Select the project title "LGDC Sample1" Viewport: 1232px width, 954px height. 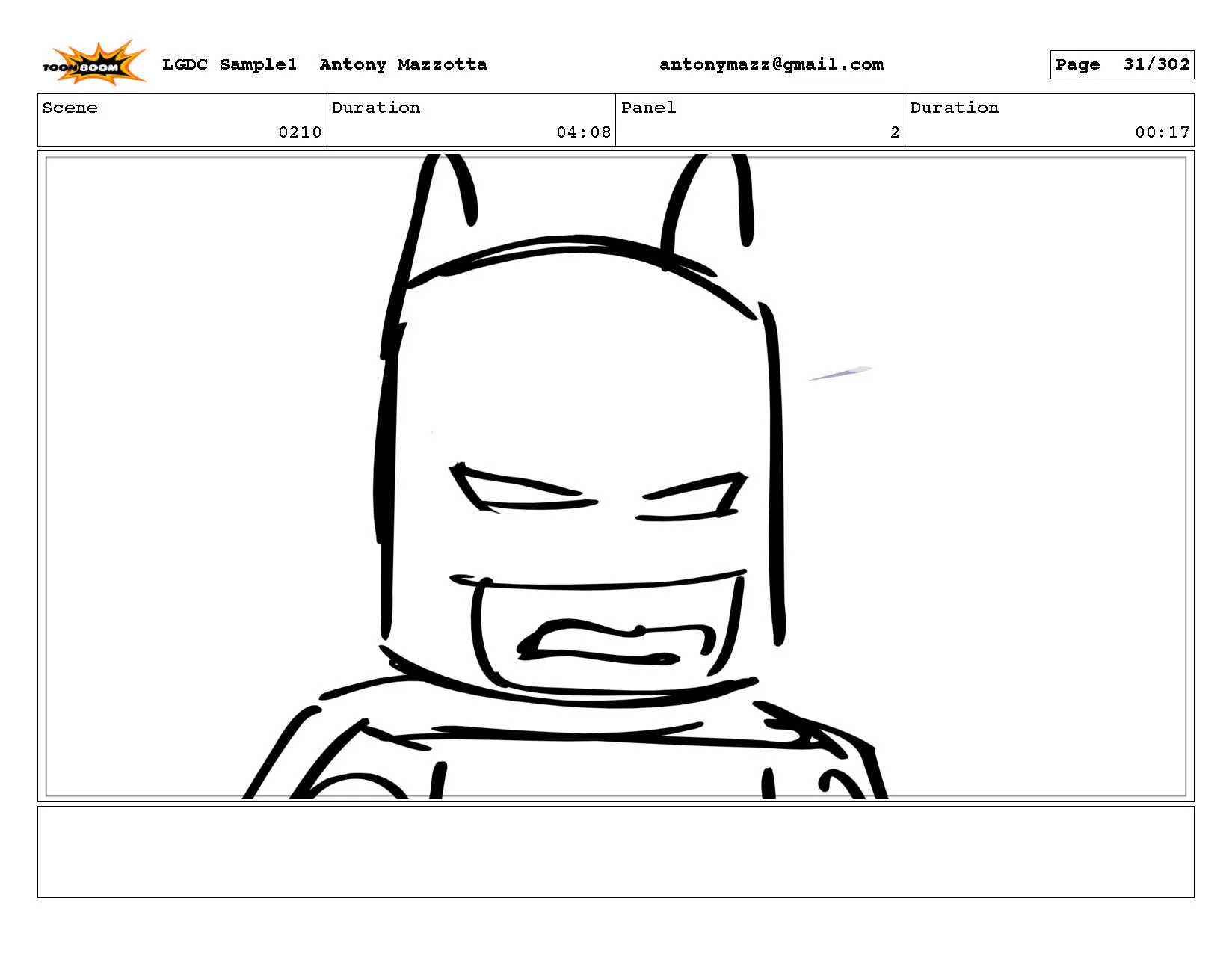[x=230, y=64]
